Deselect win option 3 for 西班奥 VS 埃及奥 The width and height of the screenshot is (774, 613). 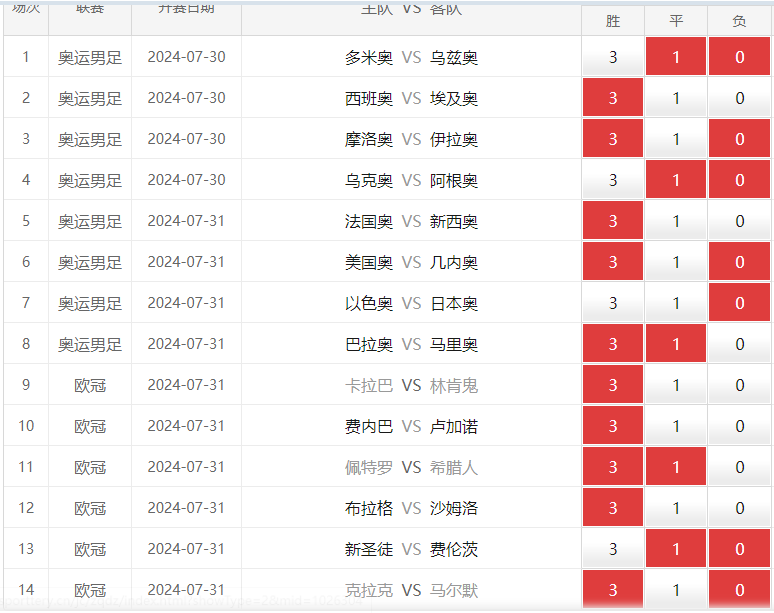click(613, 98)
